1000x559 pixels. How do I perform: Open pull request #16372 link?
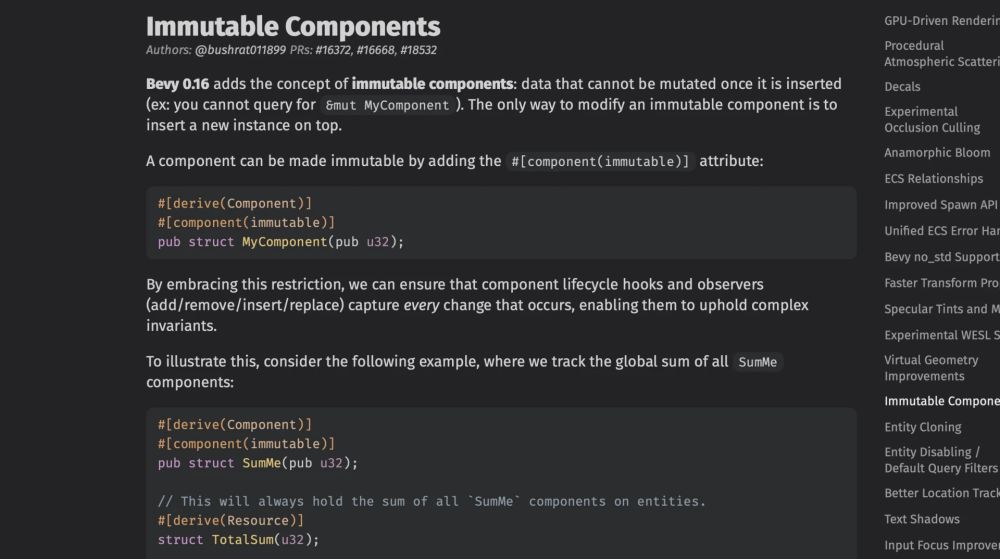point(333,50)
